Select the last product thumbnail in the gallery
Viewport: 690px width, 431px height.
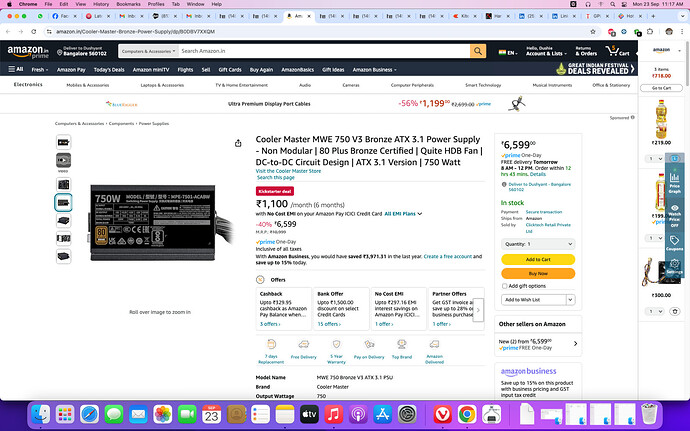63,256
